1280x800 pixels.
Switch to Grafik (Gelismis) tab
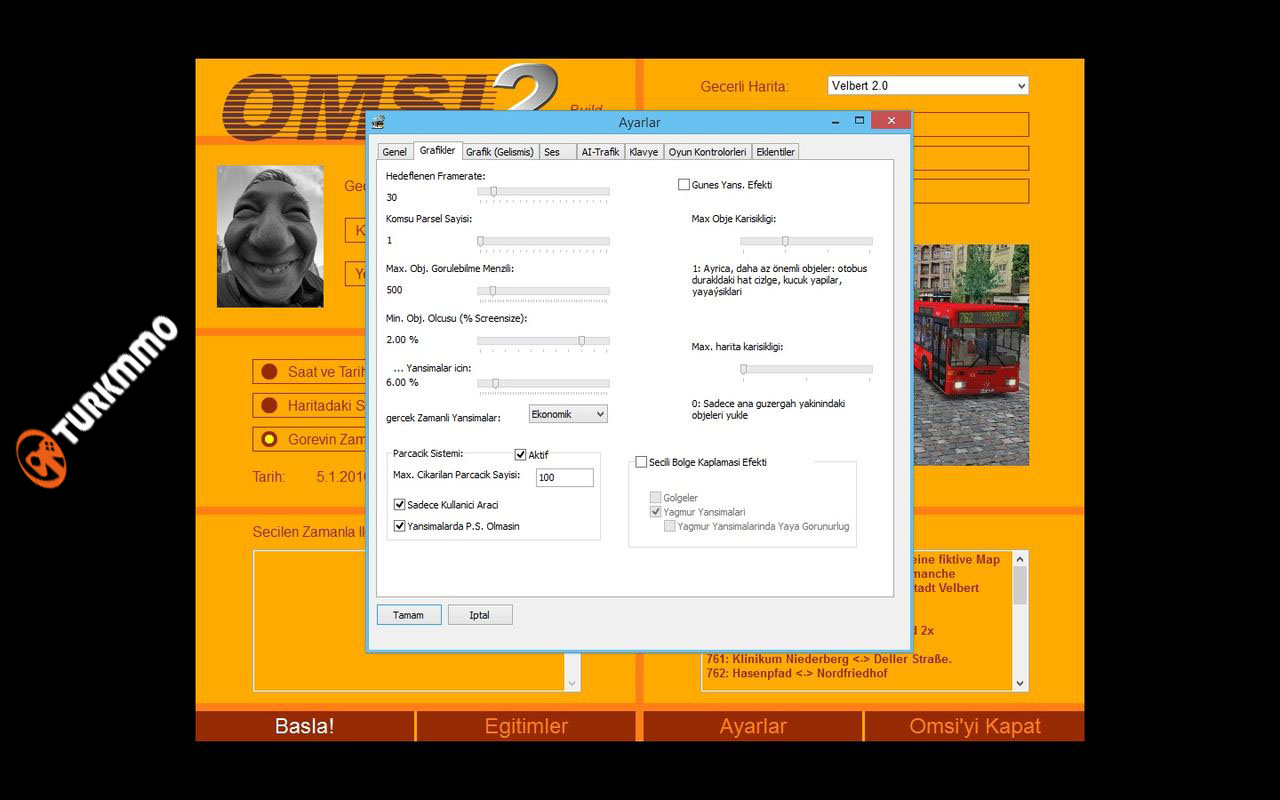pyautogui.click(x=500, y=152)
